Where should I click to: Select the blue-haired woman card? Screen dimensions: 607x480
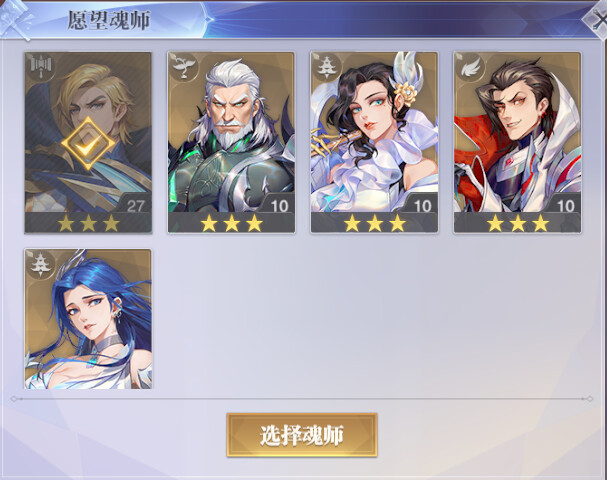click(x=88, y=319)
